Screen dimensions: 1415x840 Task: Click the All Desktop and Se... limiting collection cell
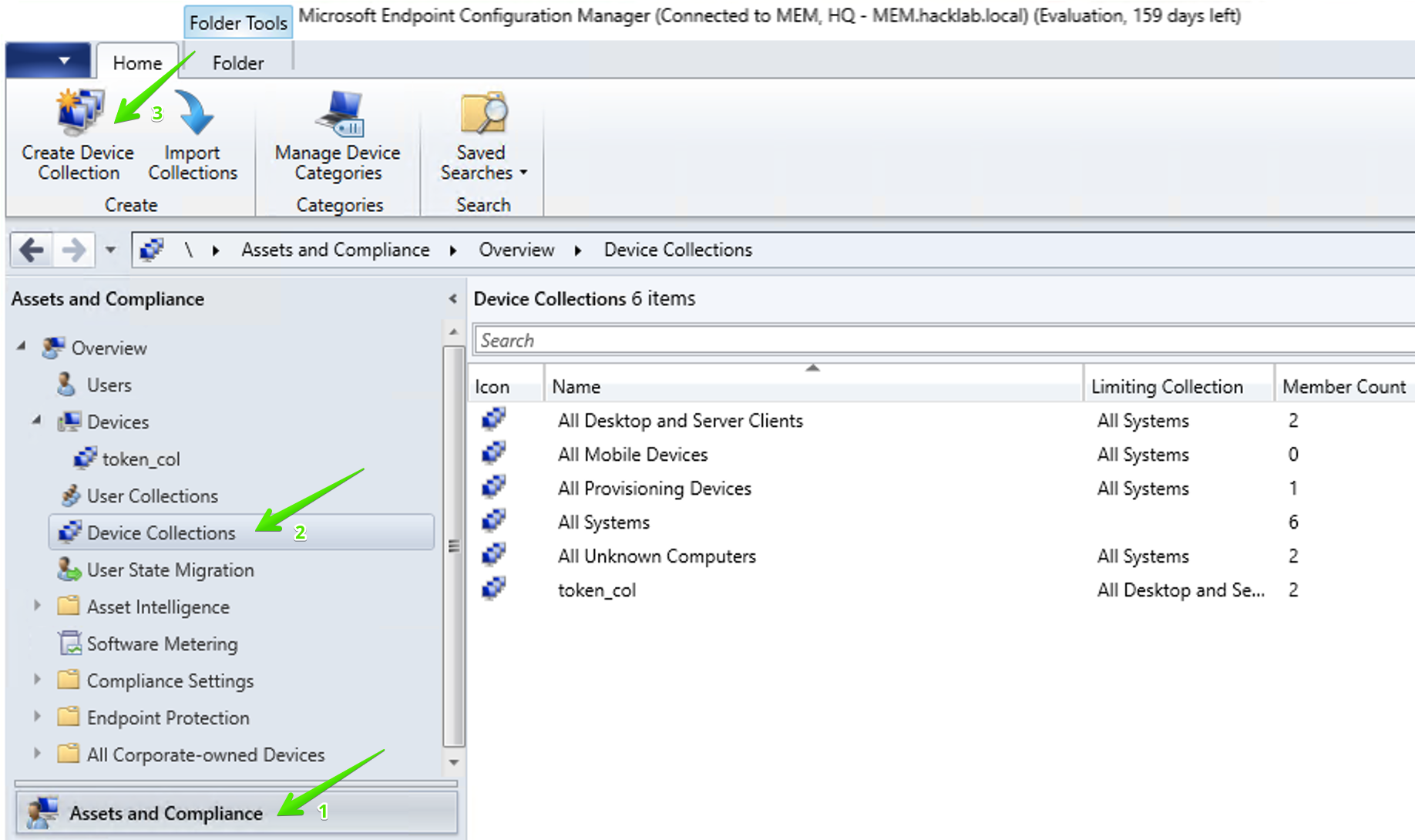[x=1181, y=590]
